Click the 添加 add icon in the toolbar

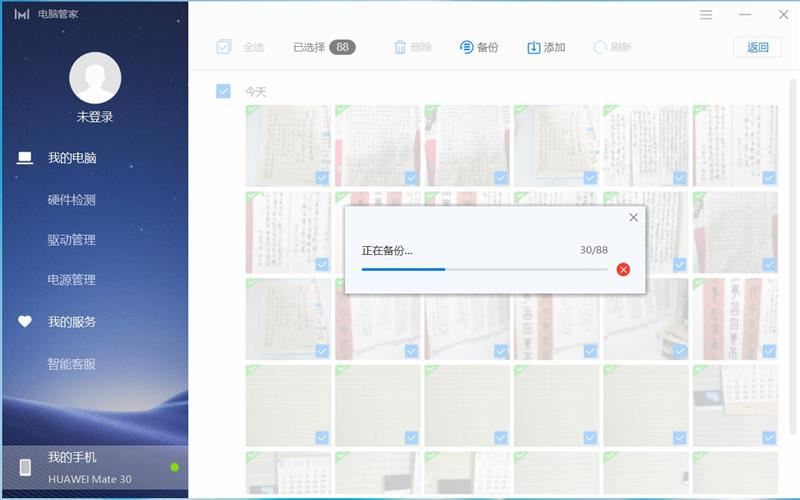[x=533, y=47]
